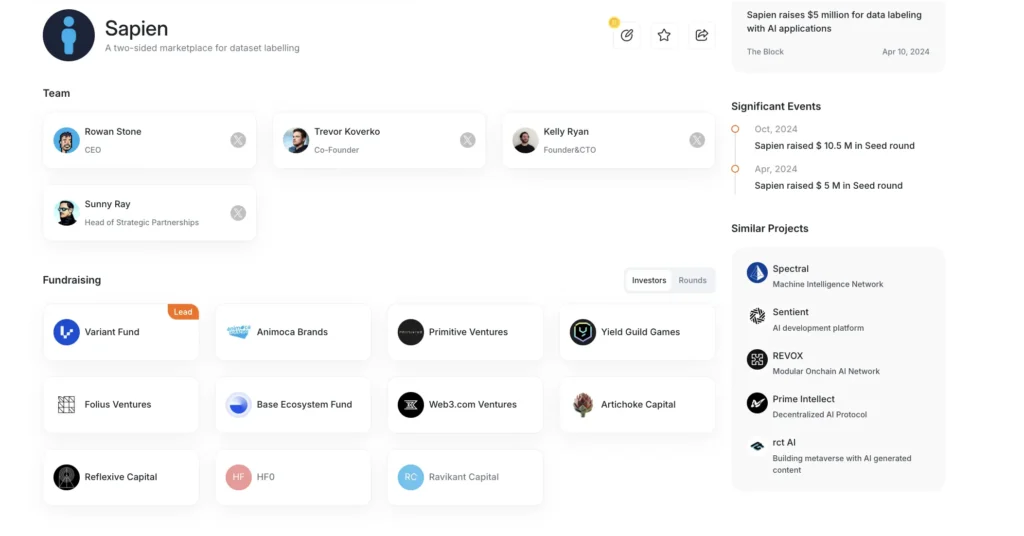Image resolution: width=1024 pixels, height=536 pixels.
Task: Open the Variant Fund lead investor card
Action: point(121,332)
